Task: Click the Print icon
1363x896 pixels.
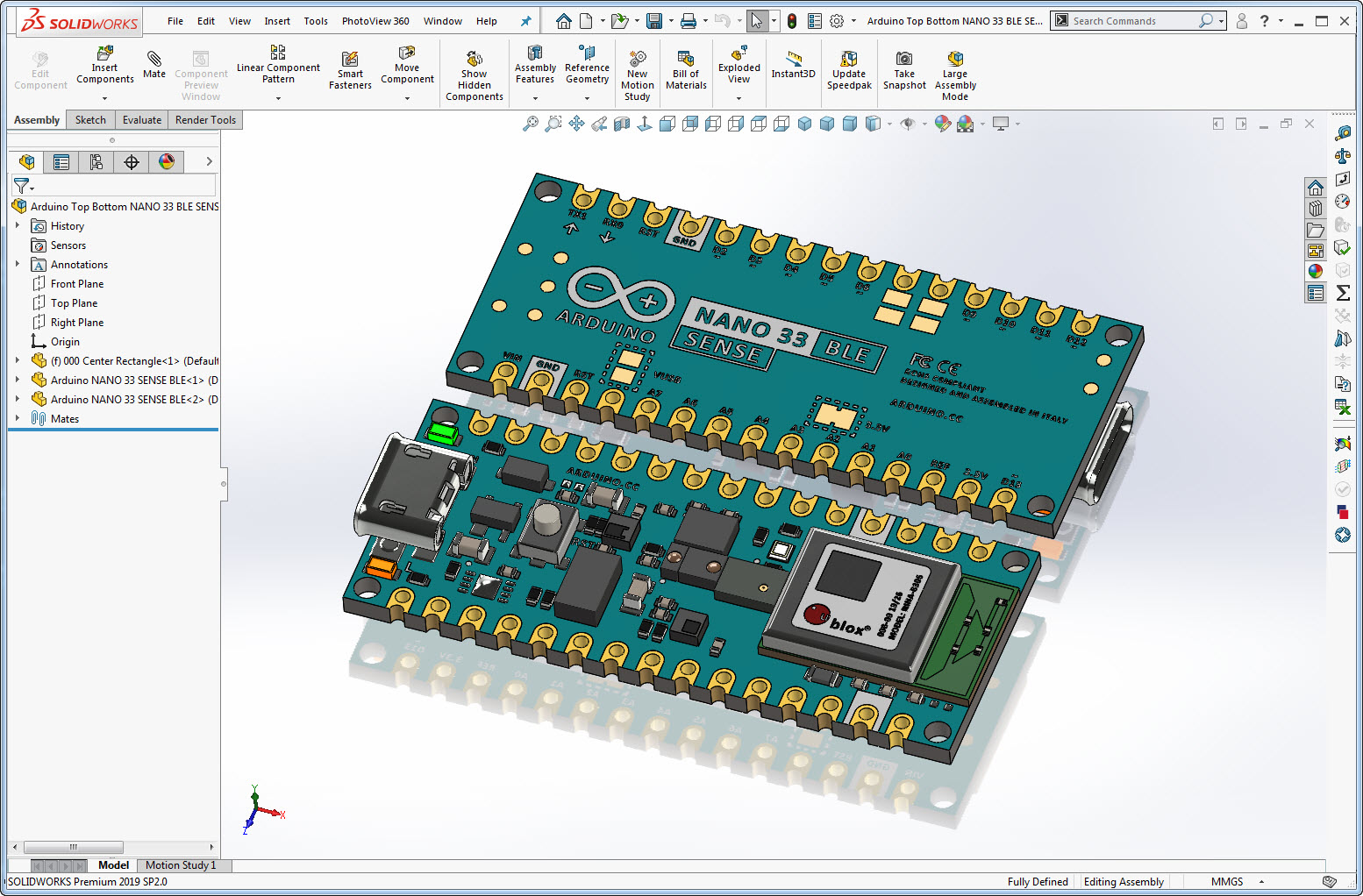Action: [x=689, y=21]
